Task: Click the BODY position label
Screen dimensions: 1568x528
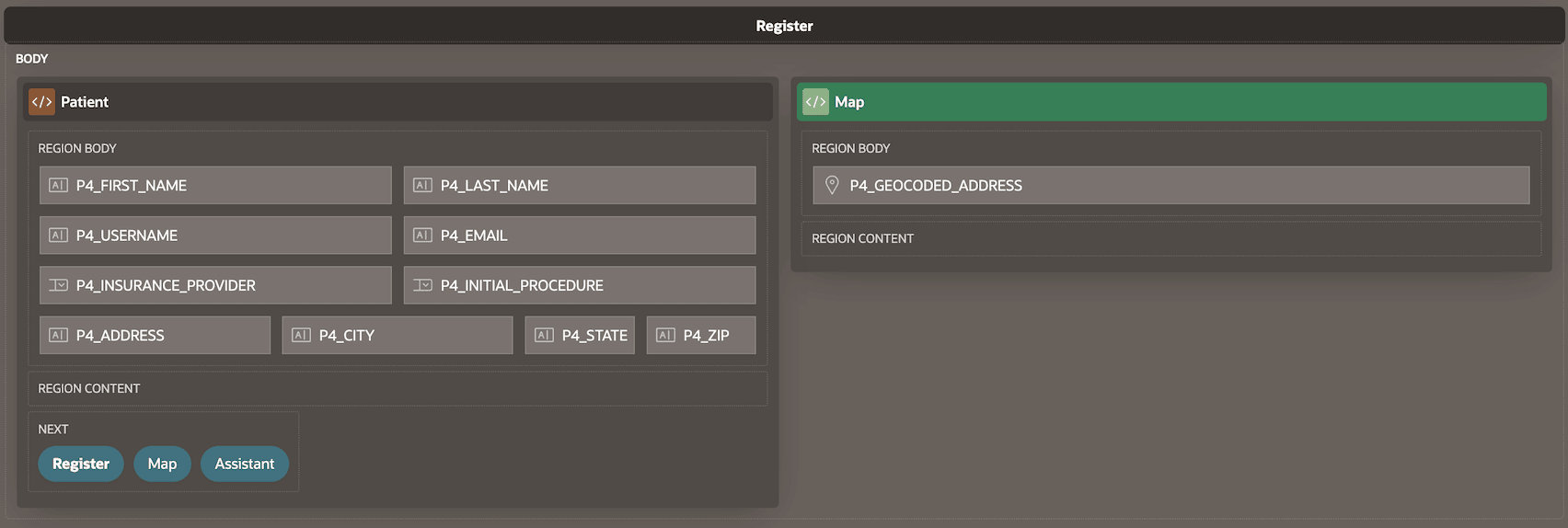Action: [x=32, y=59]
